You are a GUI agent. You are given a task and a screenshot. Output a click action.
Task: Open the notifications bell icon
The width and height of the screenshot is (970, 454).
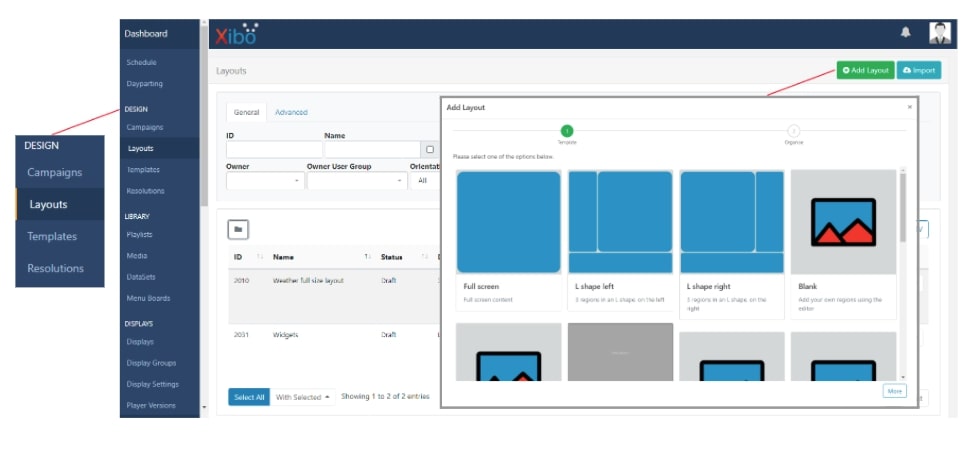coord(905,32)
